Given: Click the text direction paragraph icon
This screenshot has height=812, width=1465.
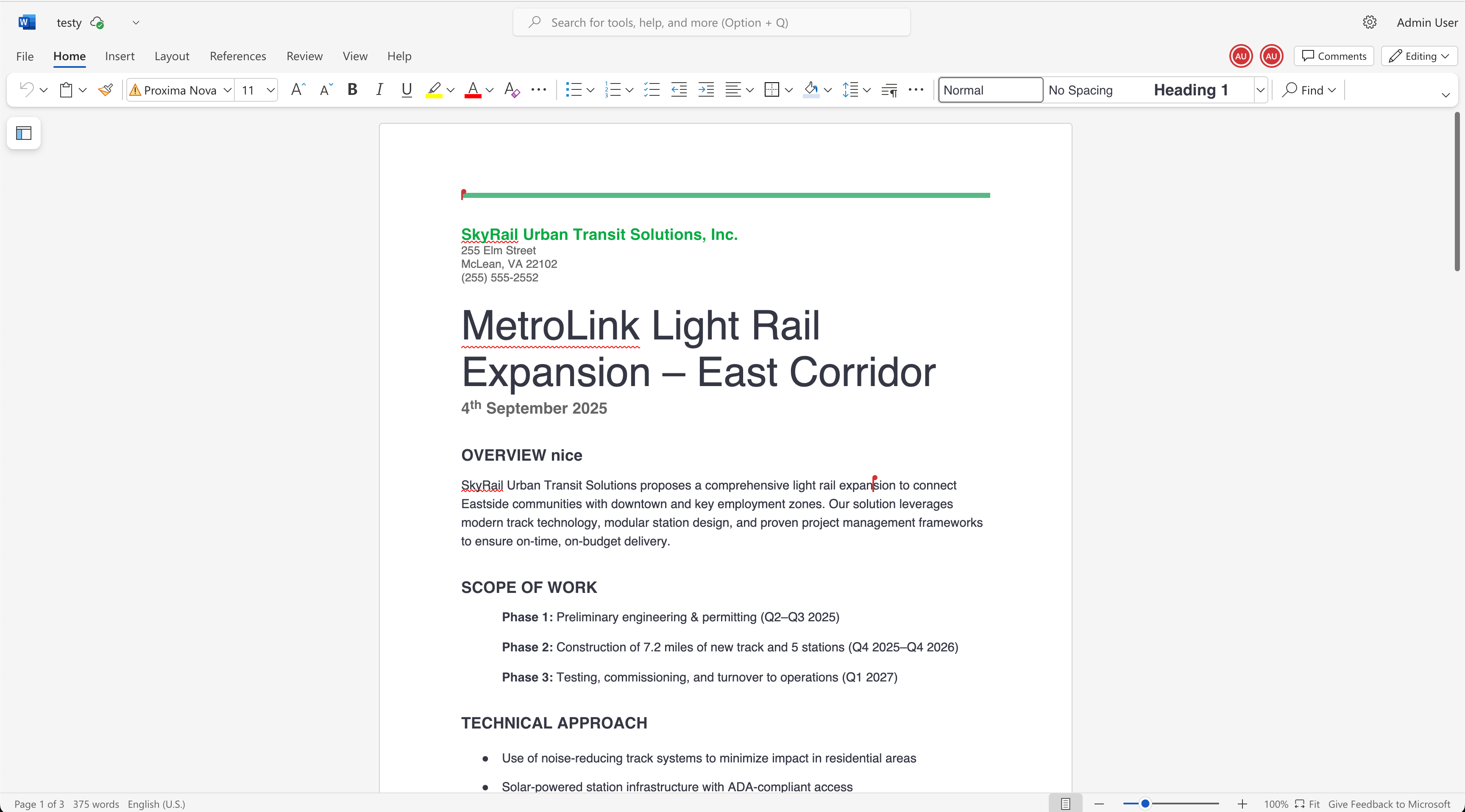Looking at the screenshot, I should pyautogui.click(x=889, y=90).
